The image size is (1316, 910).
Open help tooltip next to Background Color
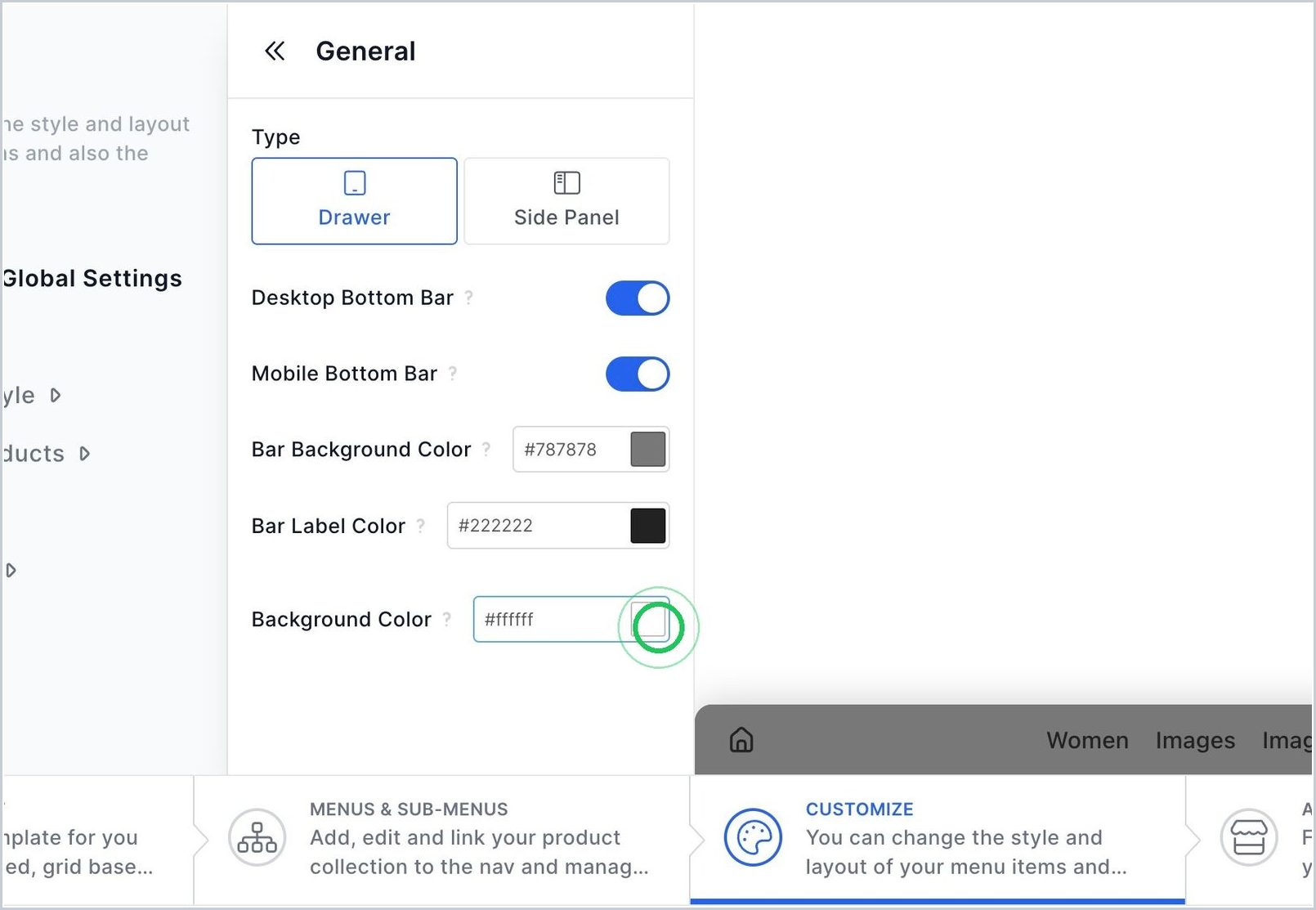(x=447, y=619)
